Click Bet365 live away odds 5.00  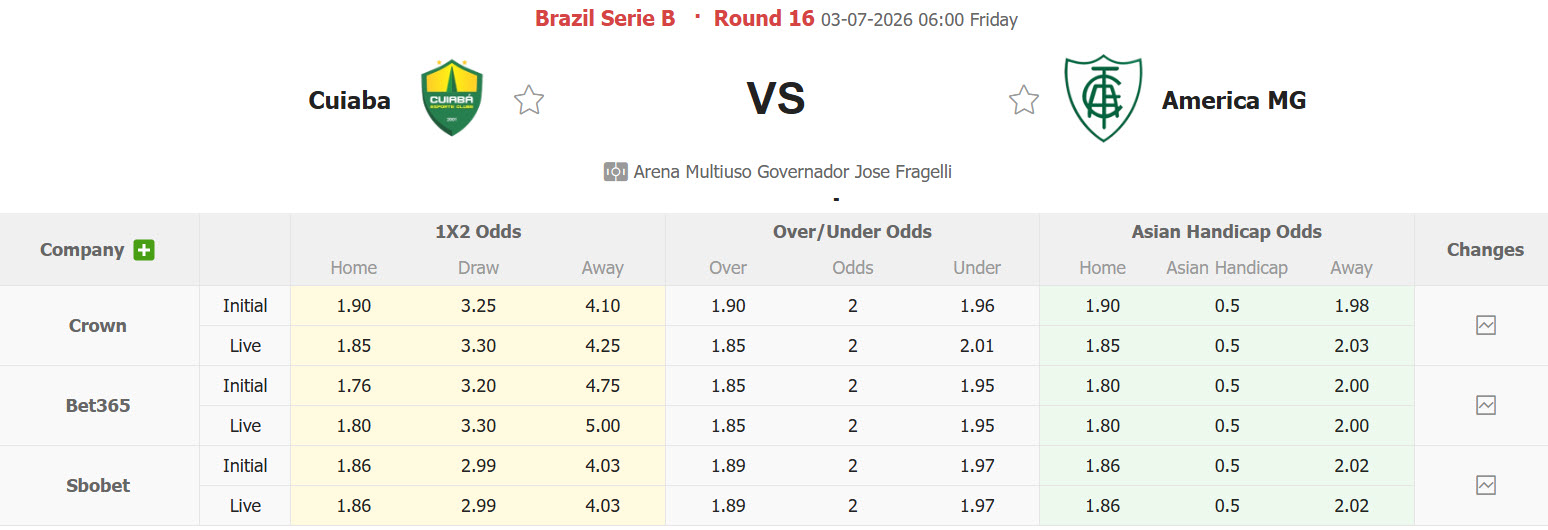click(603, 426)
